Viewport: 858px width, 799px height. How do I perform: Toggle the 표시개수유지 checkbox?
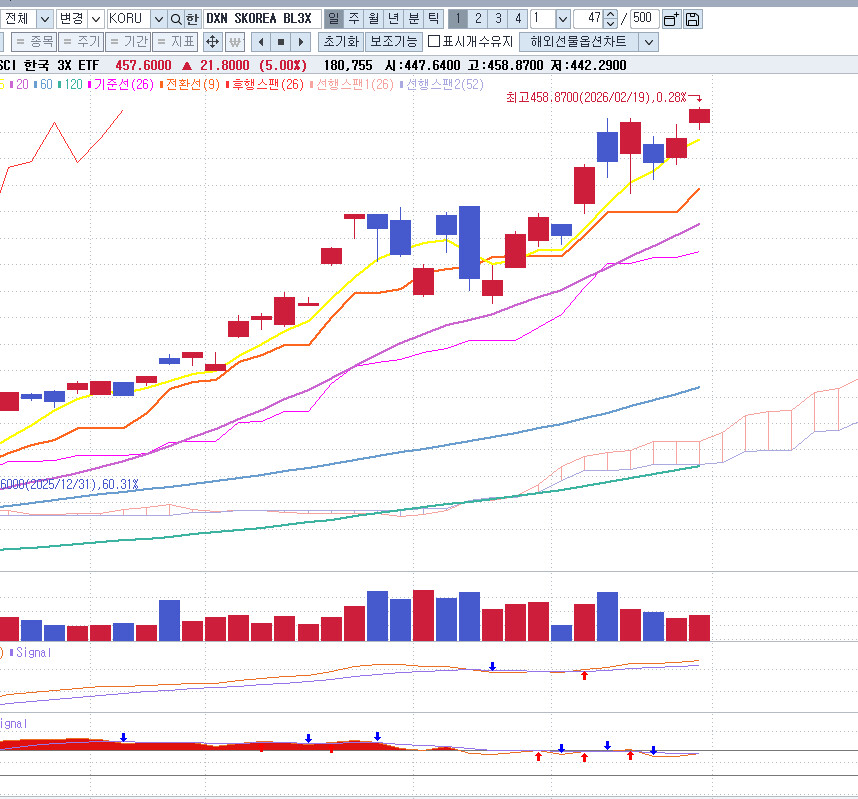(x=434, y=42)
